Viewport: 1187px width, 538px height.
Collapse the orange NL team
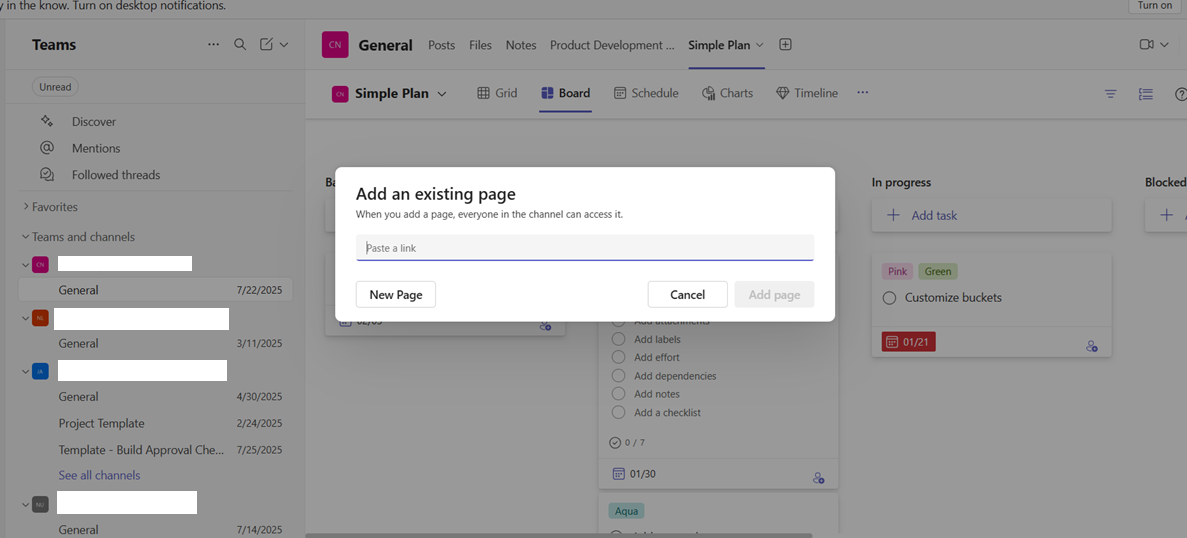pos(26,318)
